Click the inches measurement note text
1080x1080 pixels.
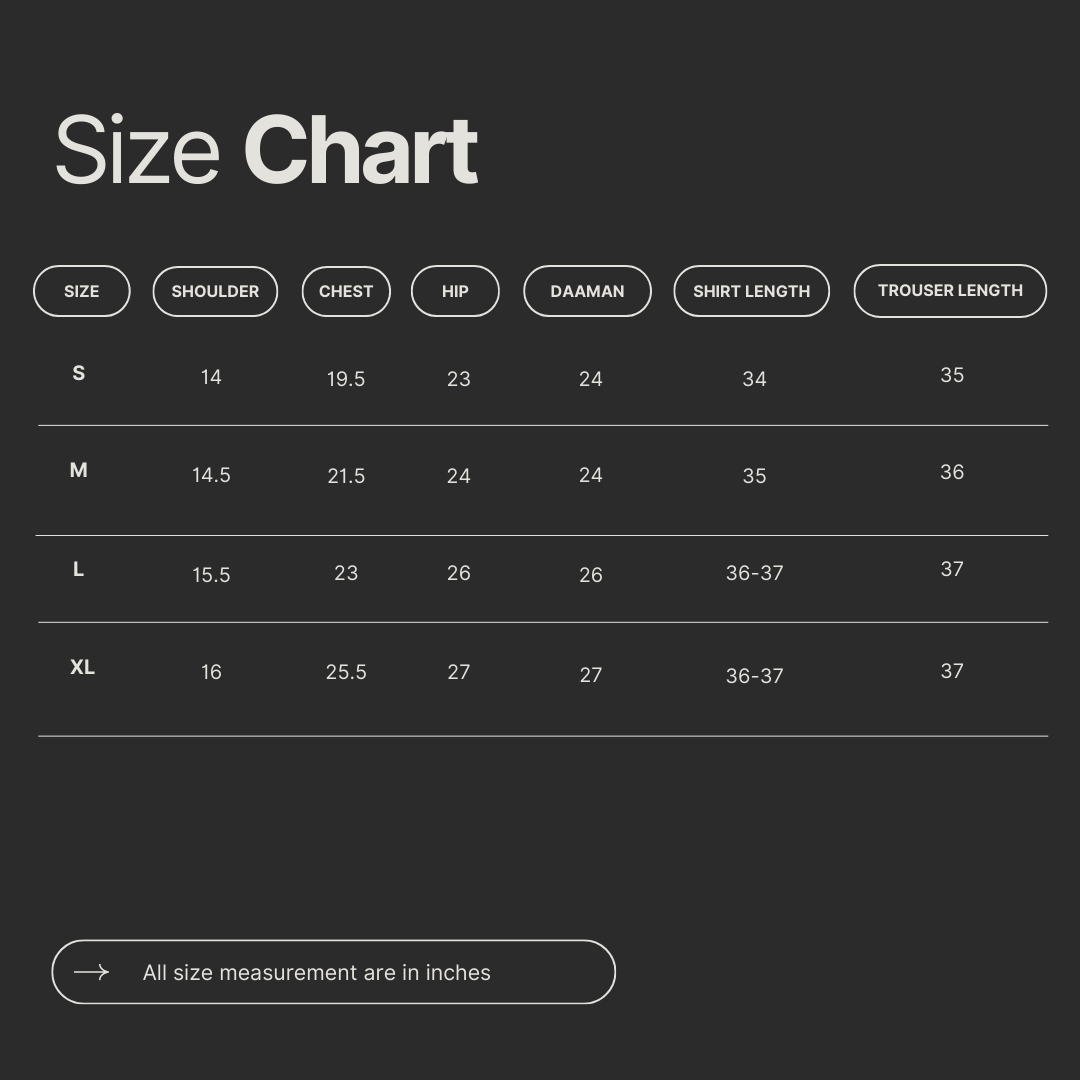[316, 972]
